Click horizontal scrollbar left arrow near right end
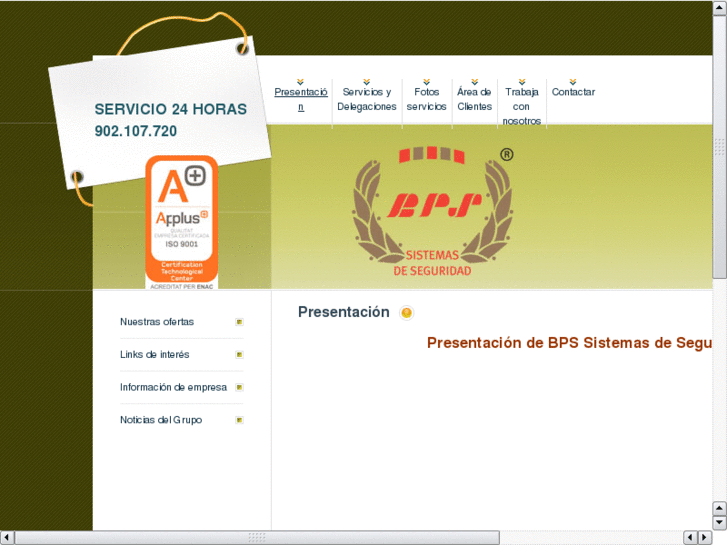 pos(690,538)
